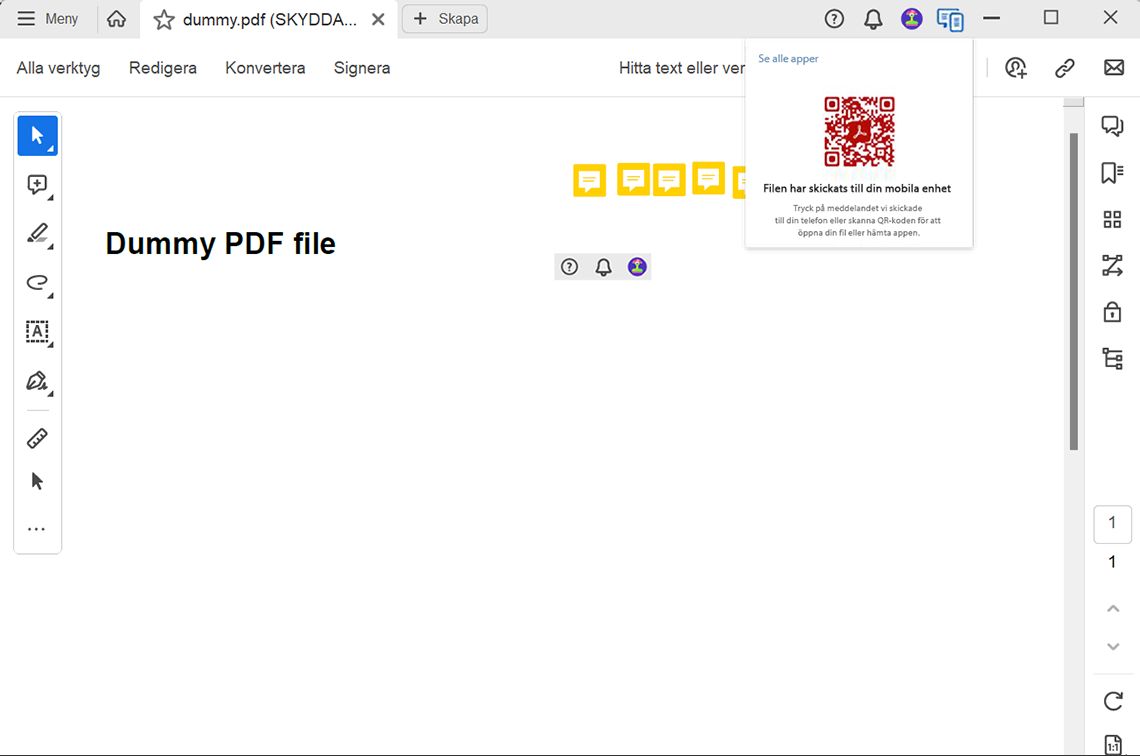Click the Hitta text eller verktyg search field
This screenshot has width=1140, height=756.
681,68
